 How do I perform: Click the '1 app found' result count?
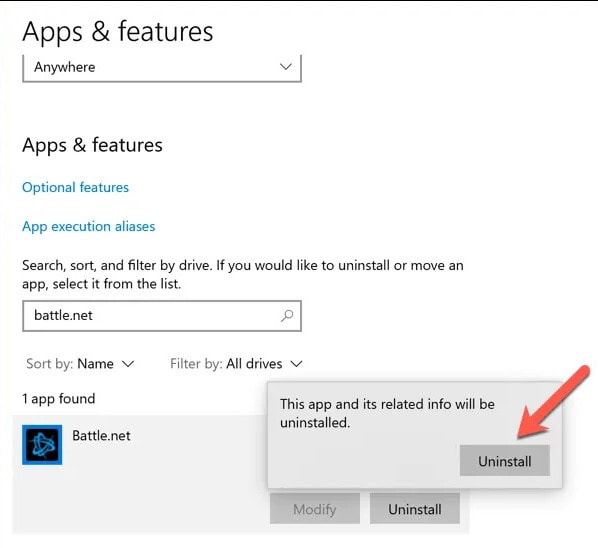coord(59,399)
